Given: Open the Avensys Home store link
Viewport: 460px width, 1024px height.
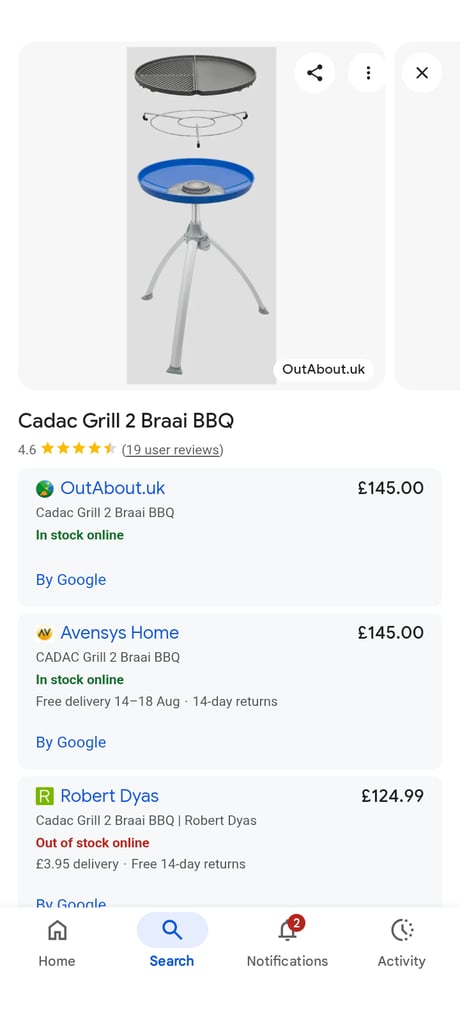Looking at the screenshot, I should coord(120,633).
